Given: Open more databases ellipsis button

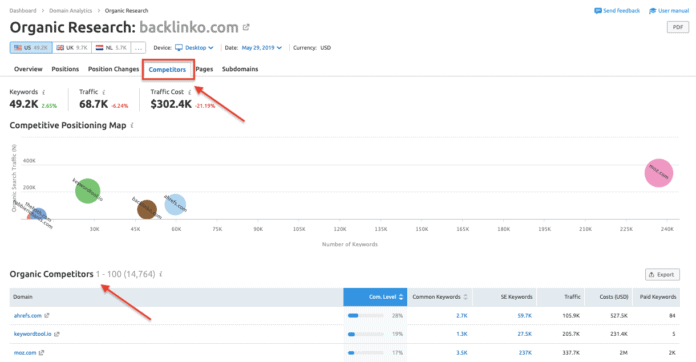Looking at the screenshot, I should click(138, 47).
